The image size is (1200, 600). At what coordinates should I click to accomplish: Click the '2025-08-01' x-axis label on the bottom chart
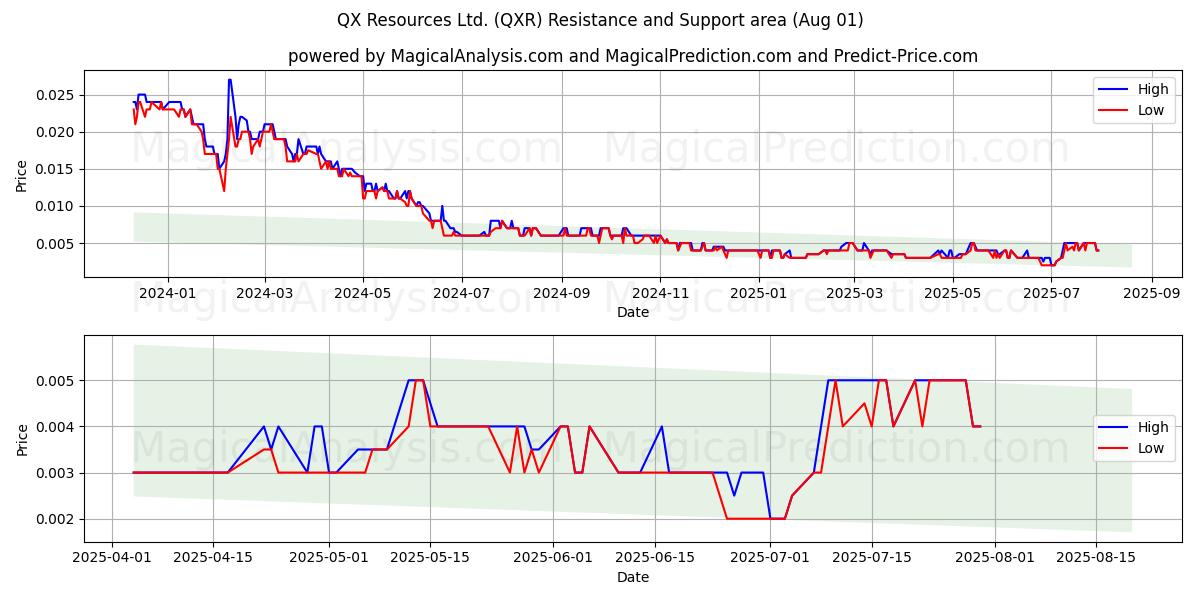point(996,558)
